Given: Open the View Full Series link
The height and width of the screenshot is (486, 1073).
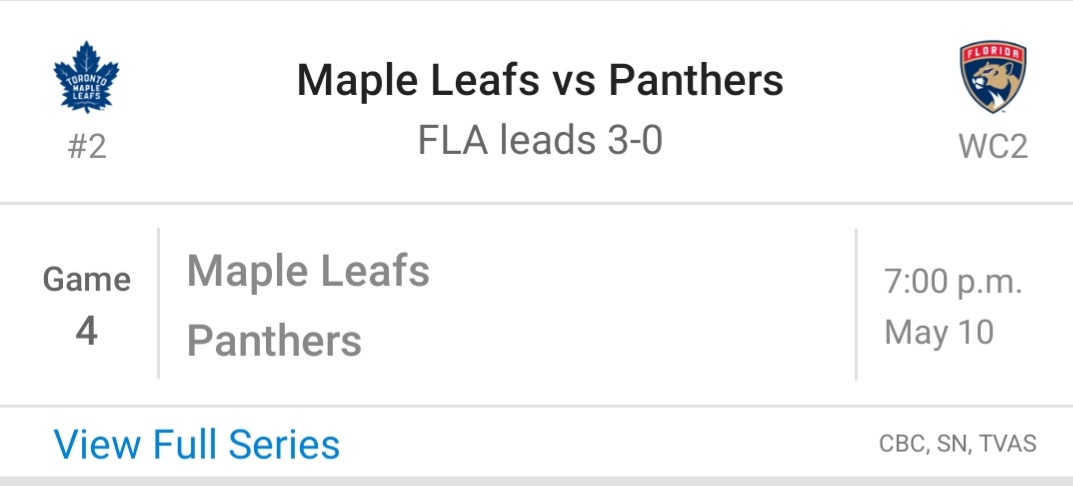Looking at the screenshot, I should point(197,444).
